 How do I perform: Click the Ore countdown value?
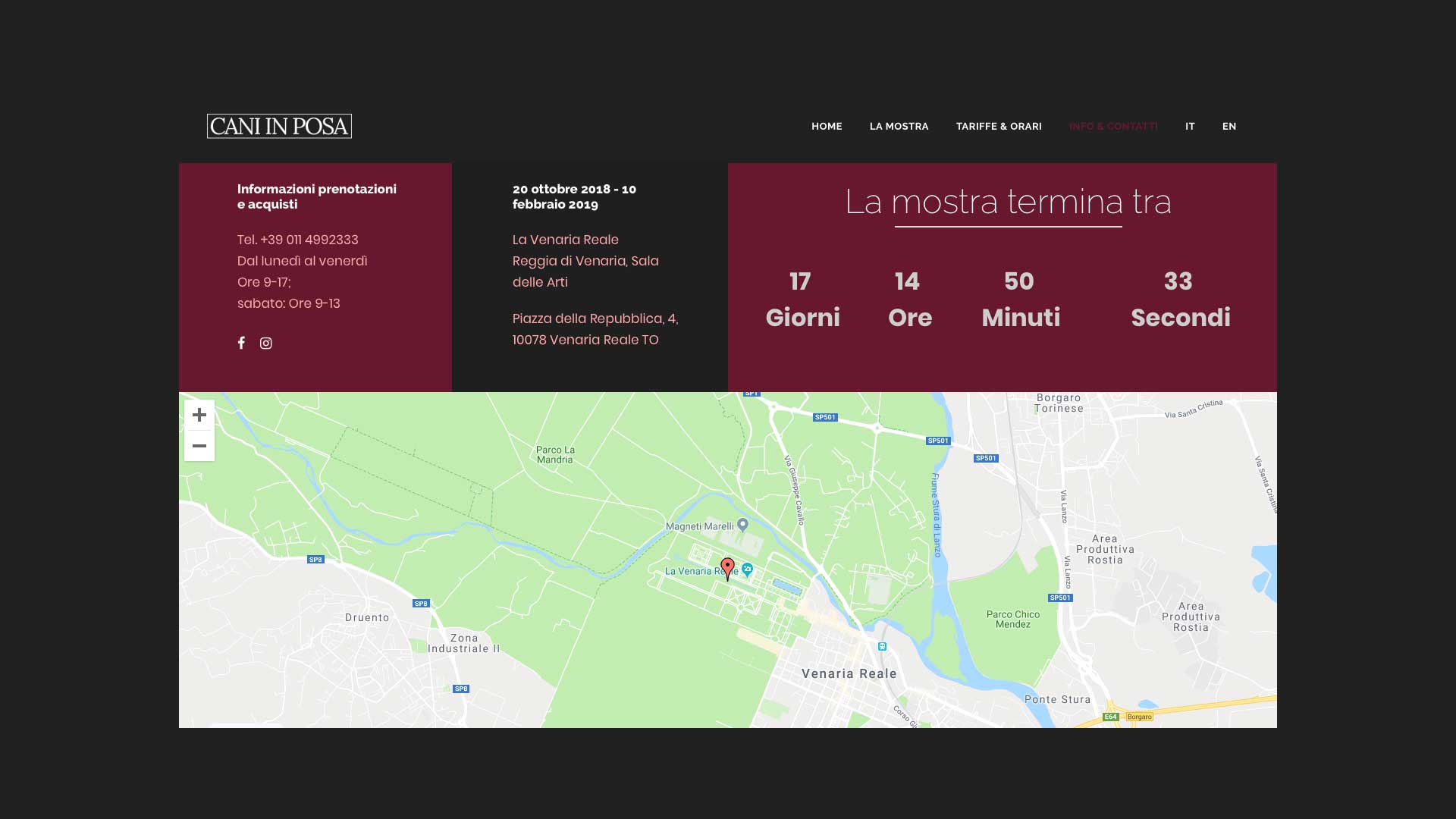point(907,281)
